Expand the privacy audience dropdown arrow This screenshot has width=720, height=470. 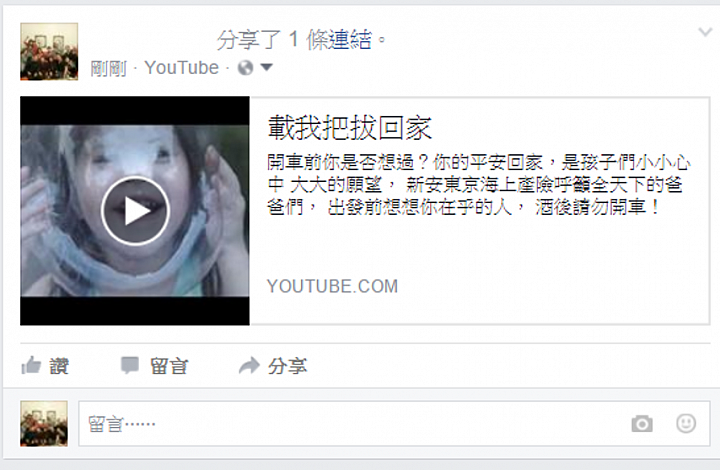[266, 67]
